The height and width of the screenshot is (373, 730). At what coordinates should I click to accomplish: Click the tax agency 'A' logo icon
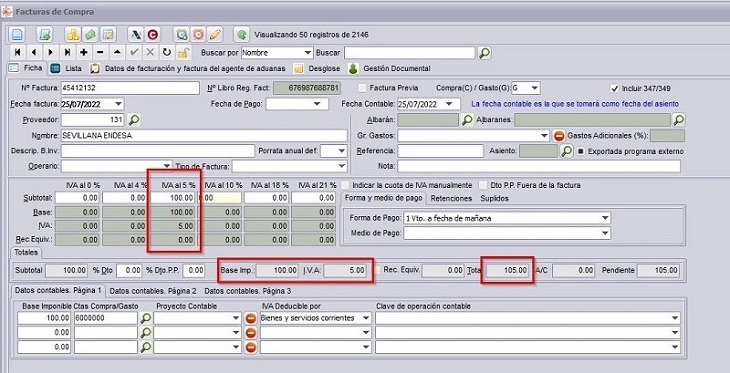pos(135,34)
